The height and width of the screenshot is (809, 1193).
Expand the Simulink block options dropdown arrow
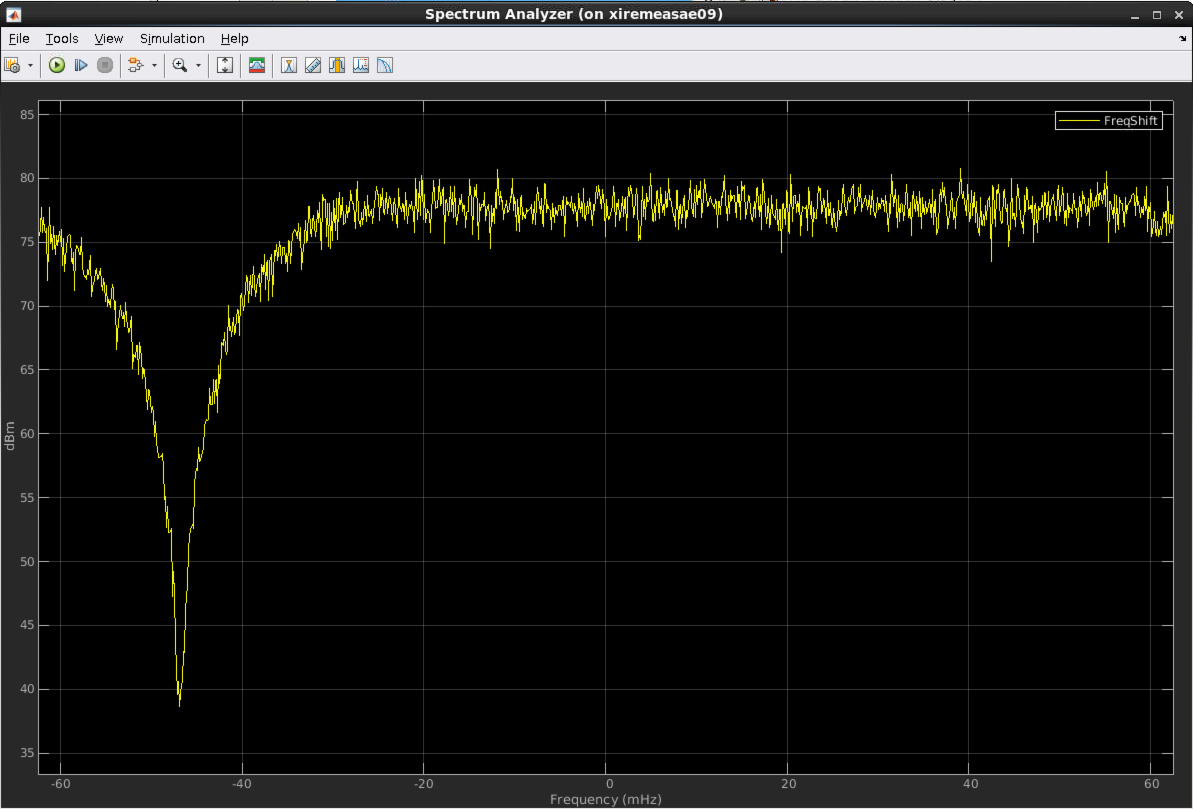(x=154, y=66)
